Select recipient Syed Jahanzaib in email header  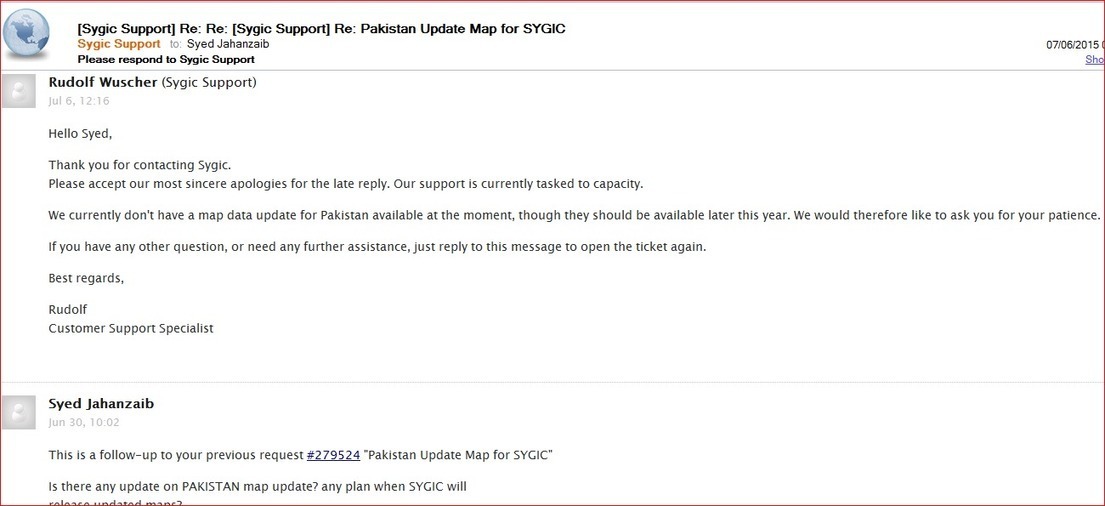click(227, 44)
